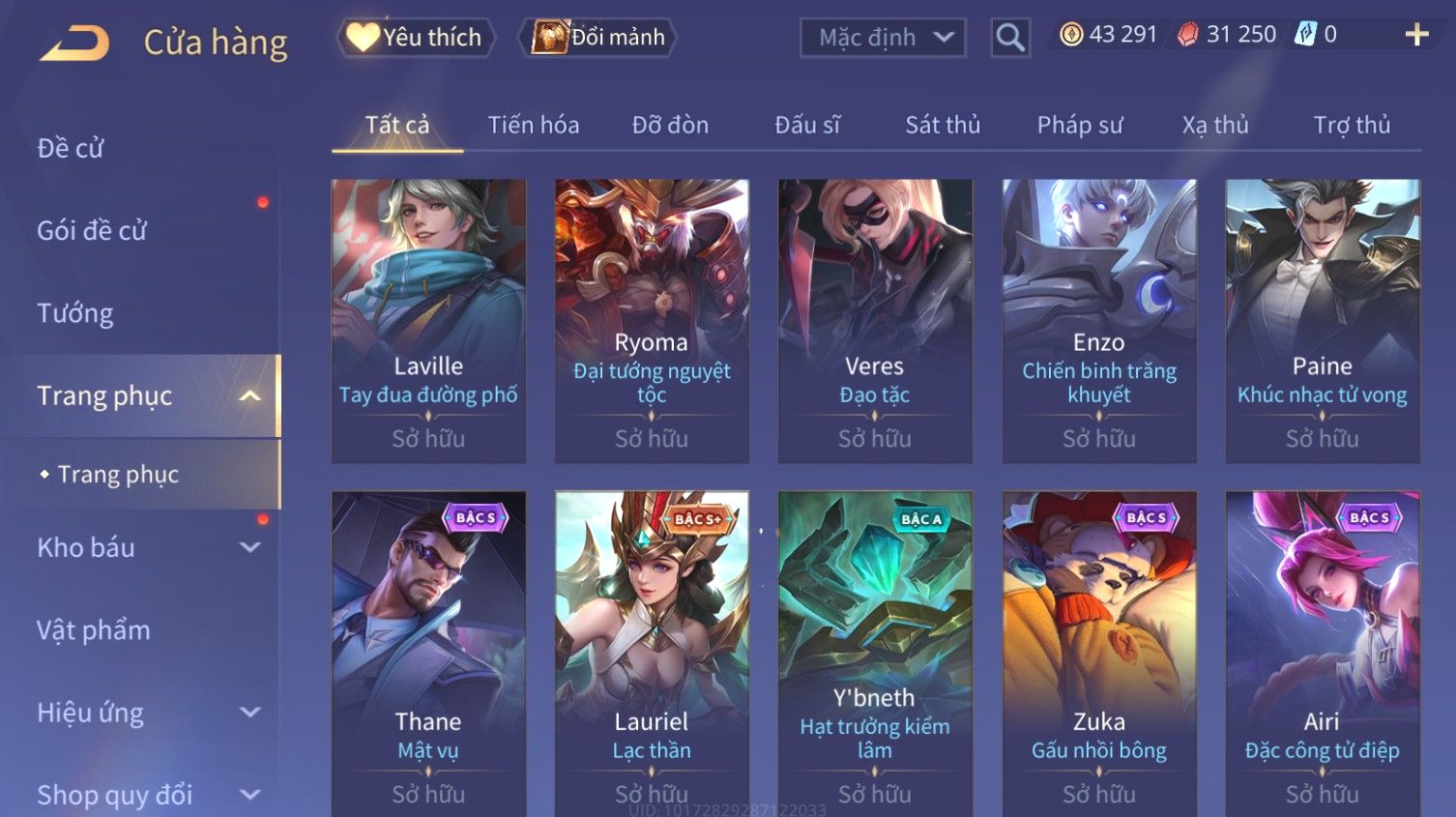The image size is (1456, 817).
Task: Expand the Kho báu sidebar section
Action: click(250, 547)
